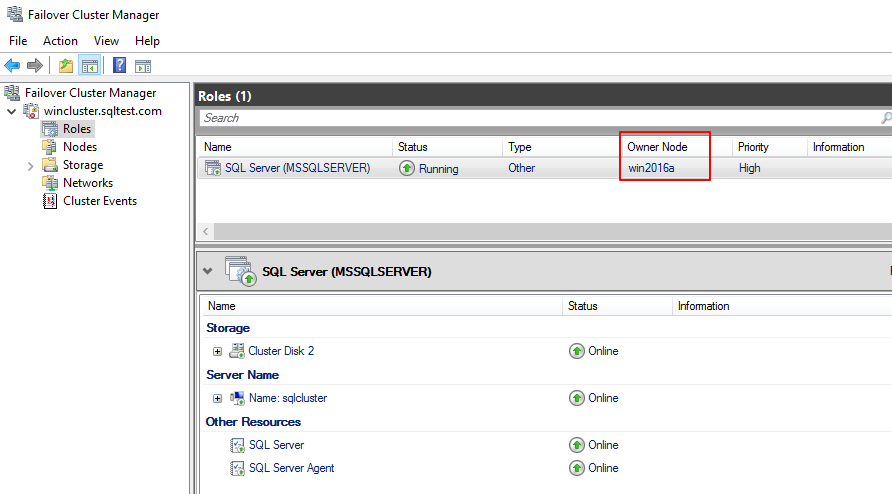Click the left arrow of horizontal scrollbar
The width and height of the screenshot is (892, 494).
coord(206,231)
